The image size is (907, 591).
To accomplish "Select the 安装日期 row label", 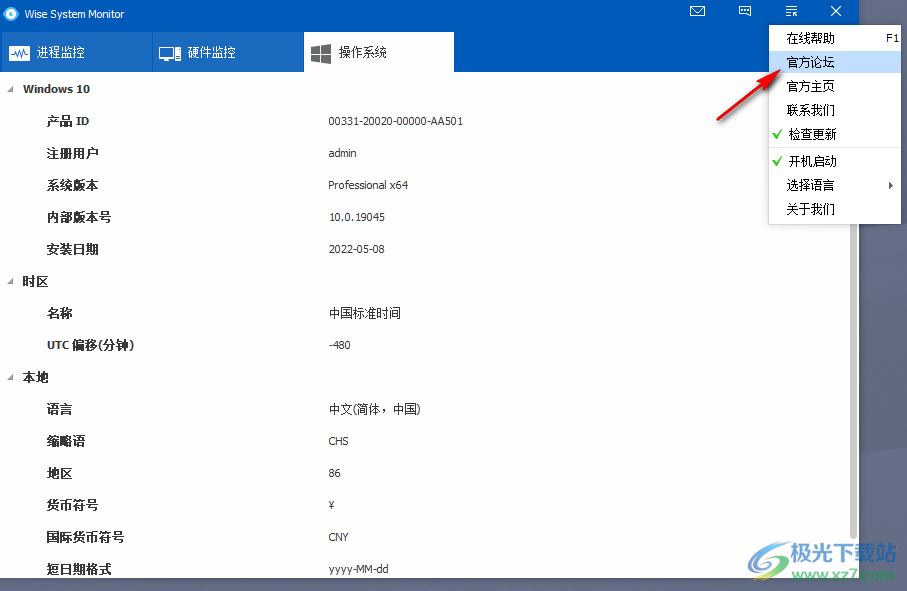I will tap(72, 249).
